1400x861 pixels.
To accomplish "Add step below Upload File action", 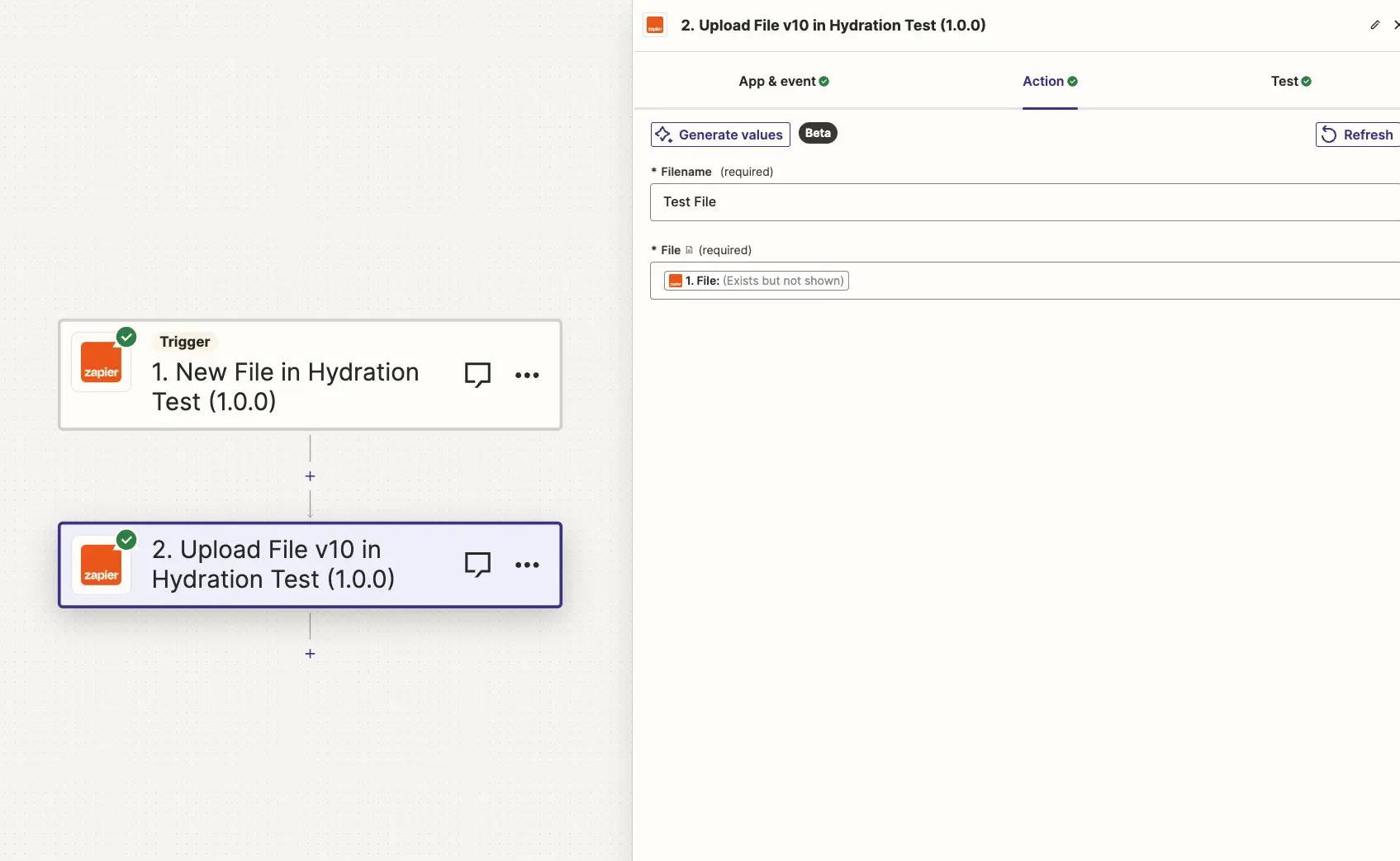I will point(310,654).
